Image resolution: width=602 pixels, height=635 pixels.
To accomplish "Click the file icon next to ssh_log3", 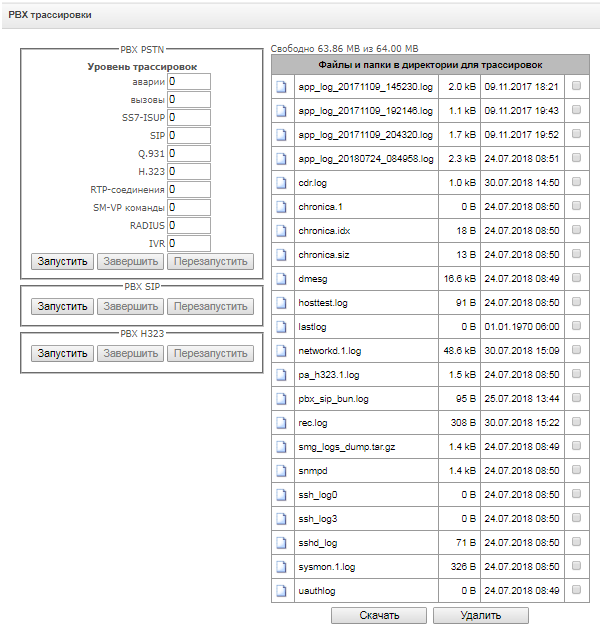I will (x=281, y=519).
